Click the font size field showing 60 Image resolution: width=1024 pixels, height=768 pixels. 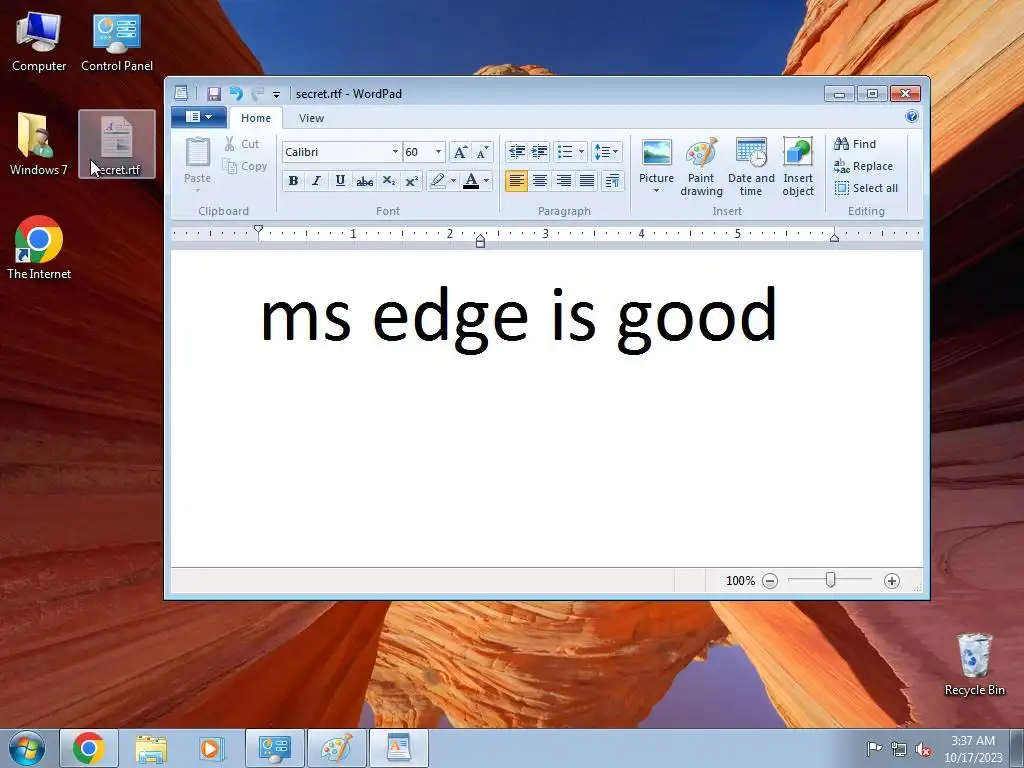tap(418, 152)
